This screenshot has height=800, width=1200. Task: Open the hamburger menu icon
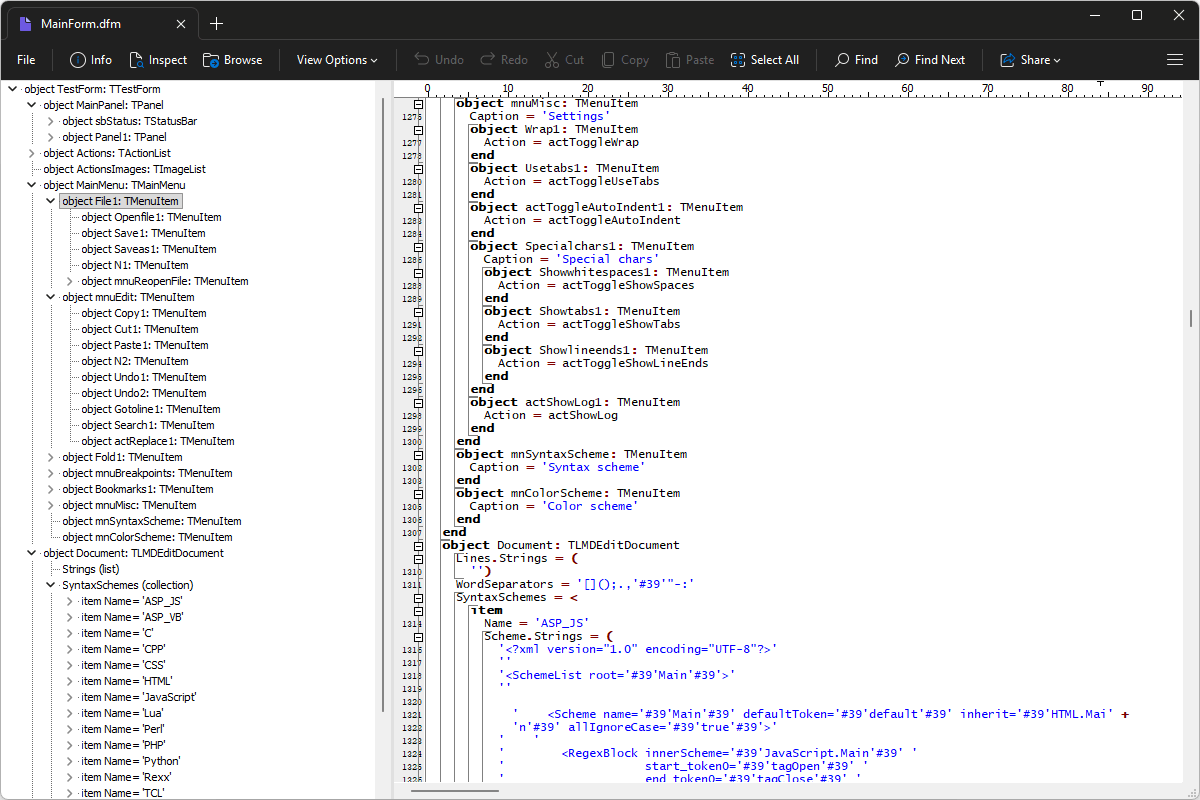pos(1175,60)
